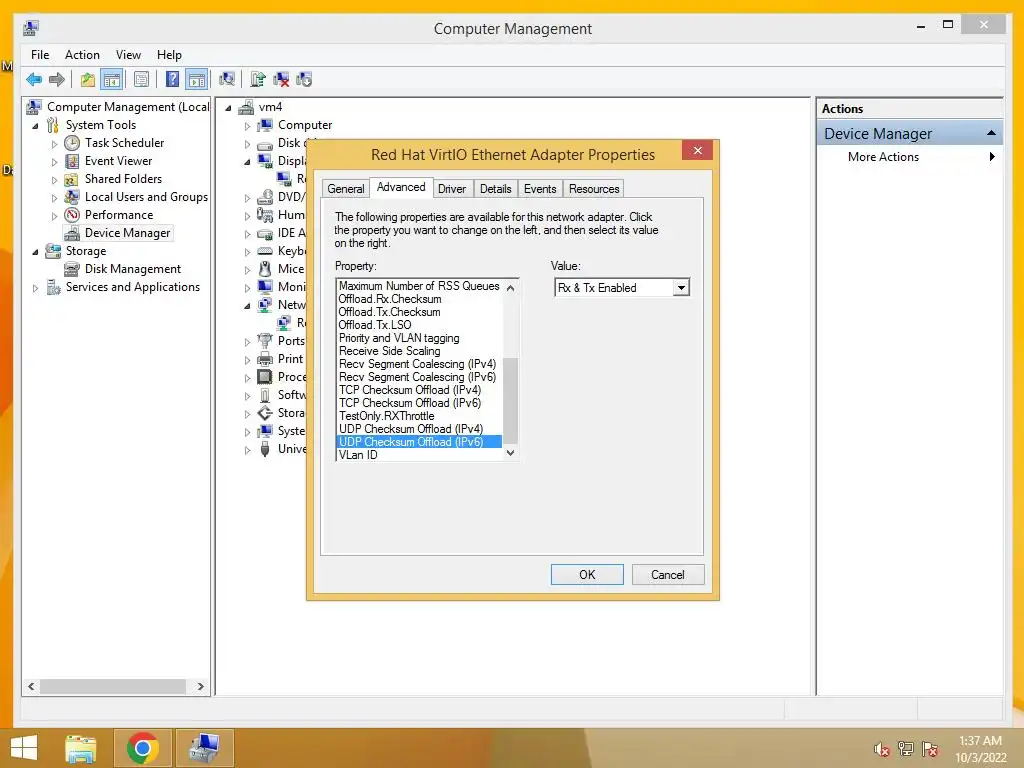The height and width of the screenshot is (768, 1024).
Task: Toggle Show/Hide Console Tree toolbar icon
Action: [112, 80]
